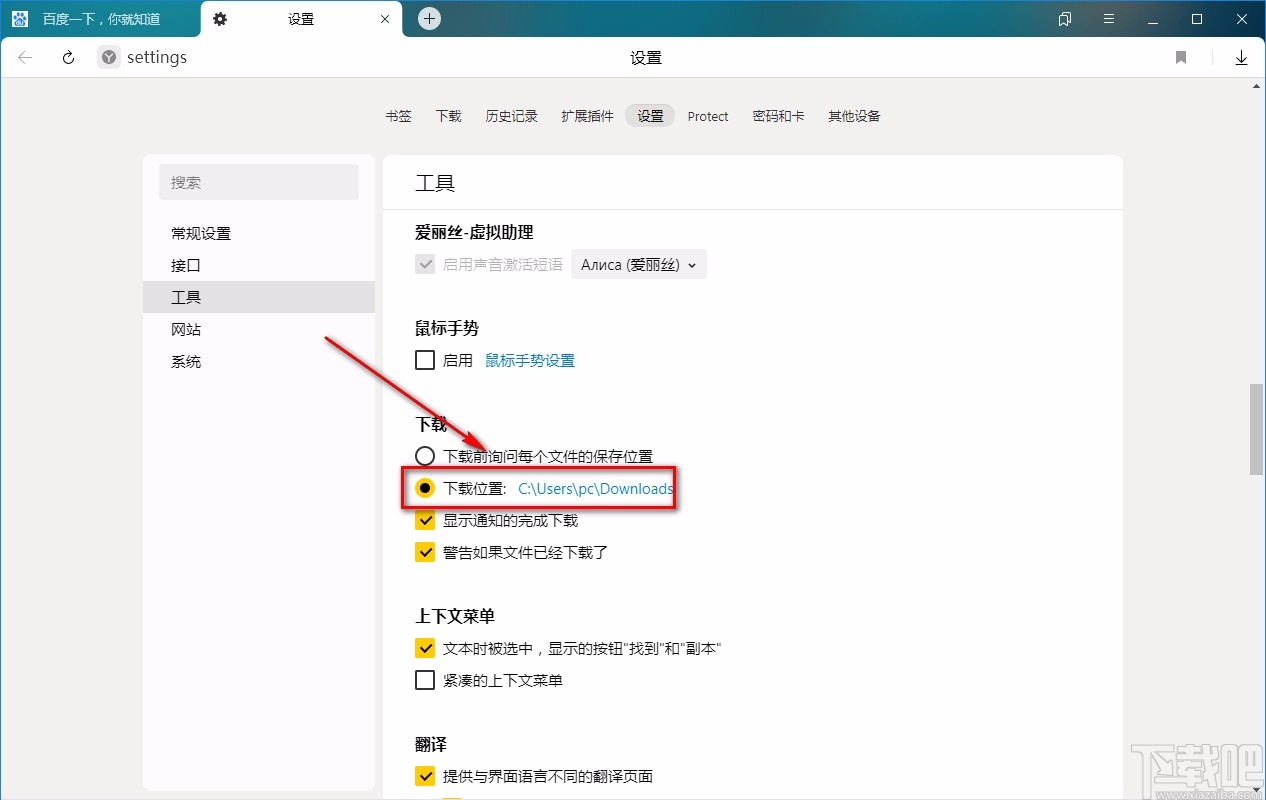The image size is (1266, 800).
Task: Open the 密码和卡 section
Action: click(x=779, y=116)
